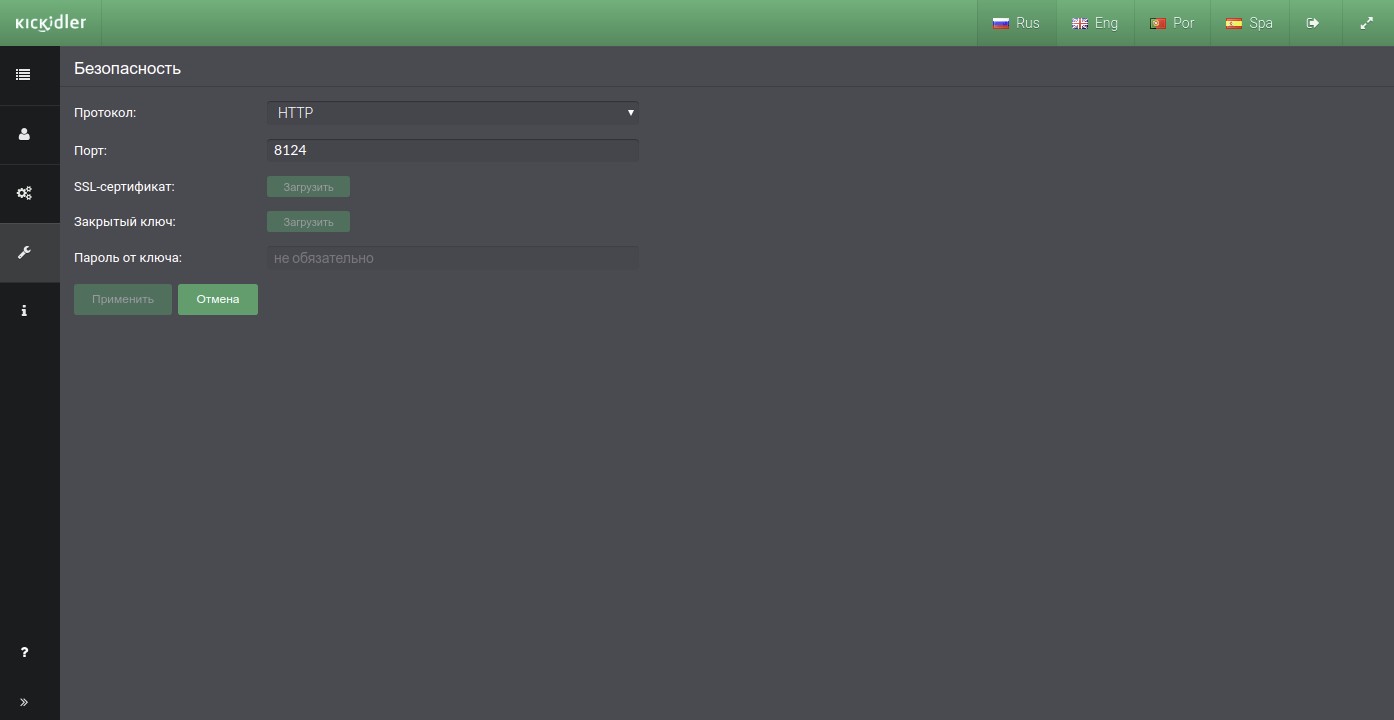Open the gears settings sidebar icon
This screenshot has width=1394, height=720.
pos(24,193)
